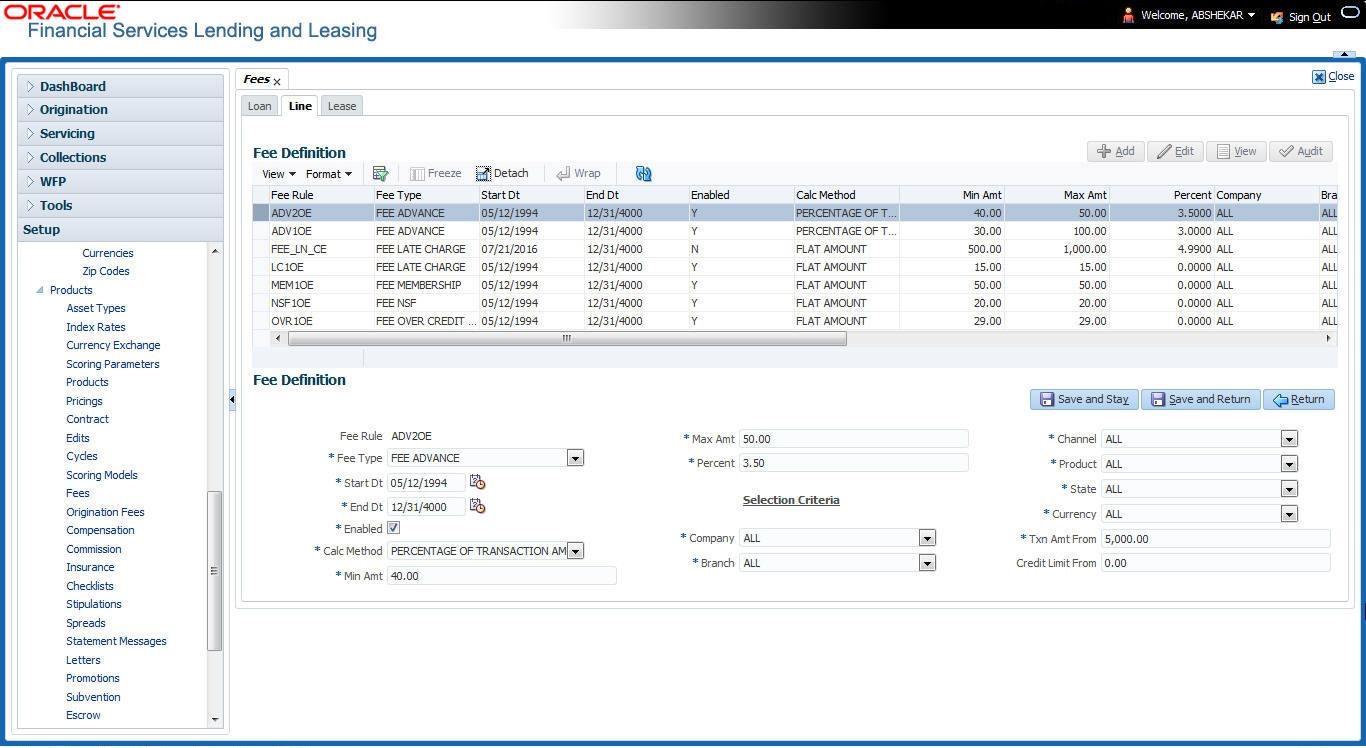The height and width of the screenshot is (748, 1366).
Task: Click the Credit Limit From field
Action: coord(1215,563)
